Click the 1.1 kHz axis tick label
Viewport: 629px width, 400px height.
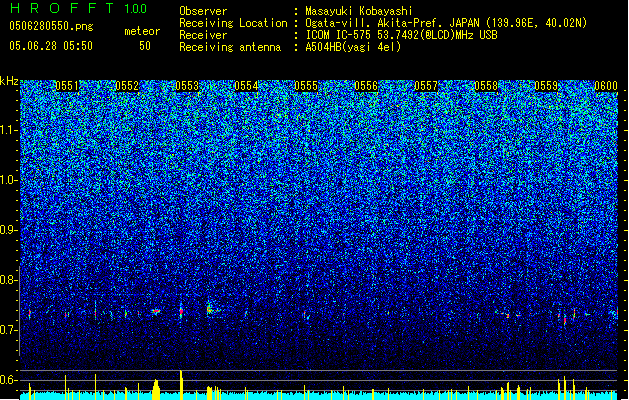tap(8, 130)
